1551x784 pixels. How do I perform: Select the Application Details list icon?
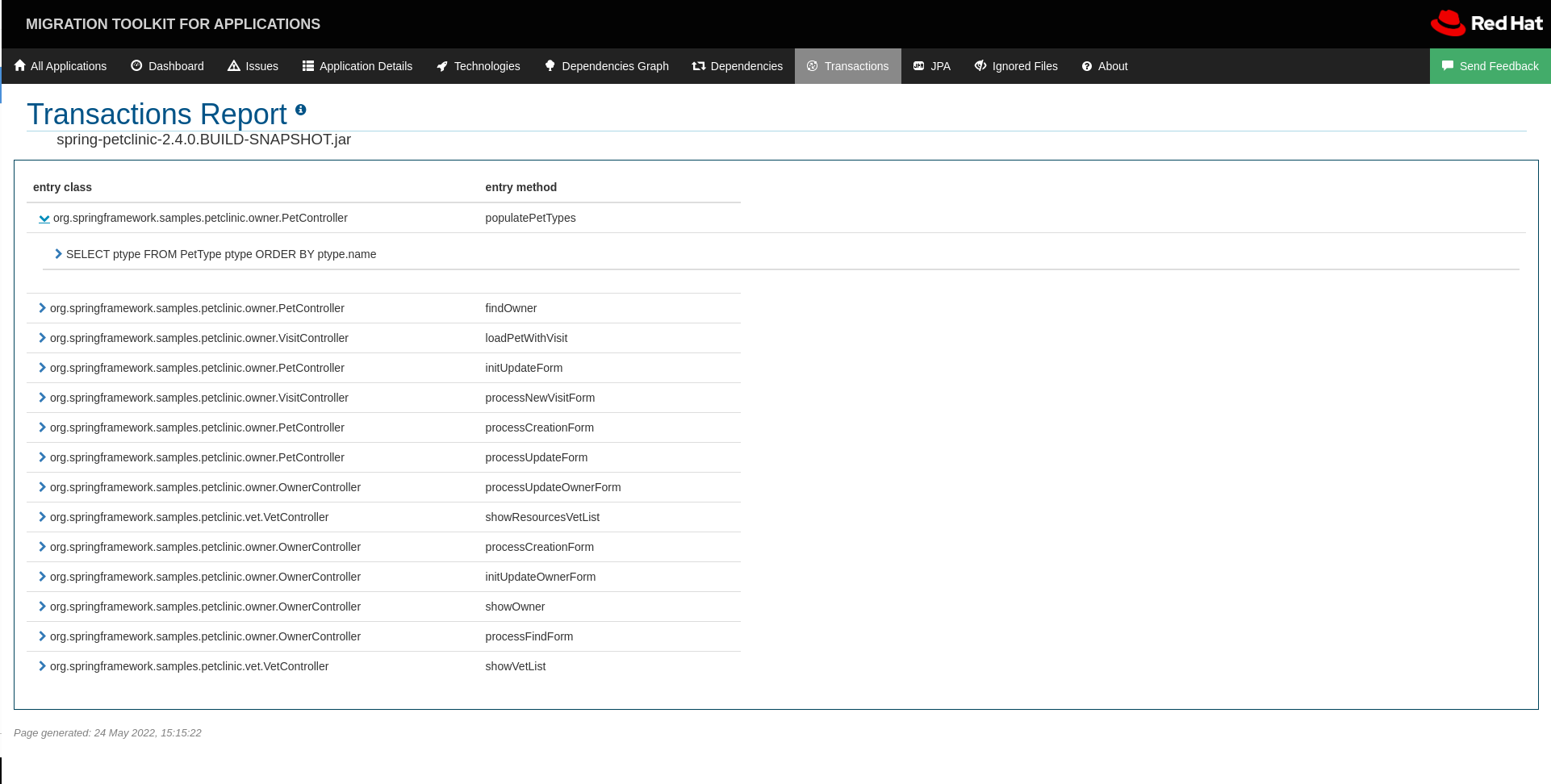[x=307, y=65]
